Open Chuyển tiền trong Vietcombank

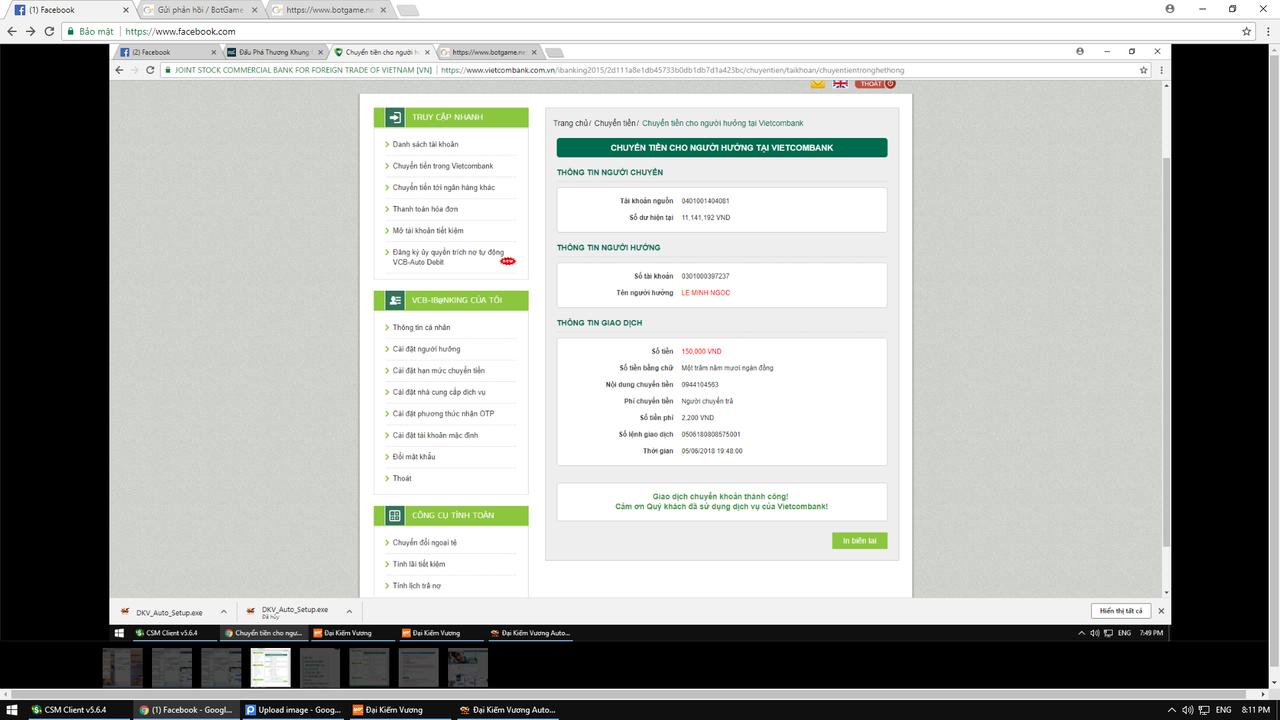tap(442, 166)
